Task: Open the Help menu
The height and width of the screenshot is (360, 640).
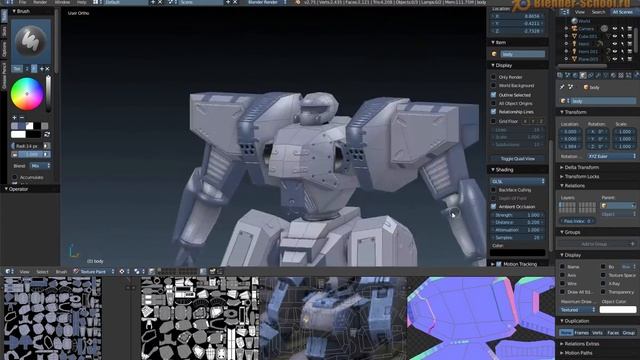Action: pos(82,2)
